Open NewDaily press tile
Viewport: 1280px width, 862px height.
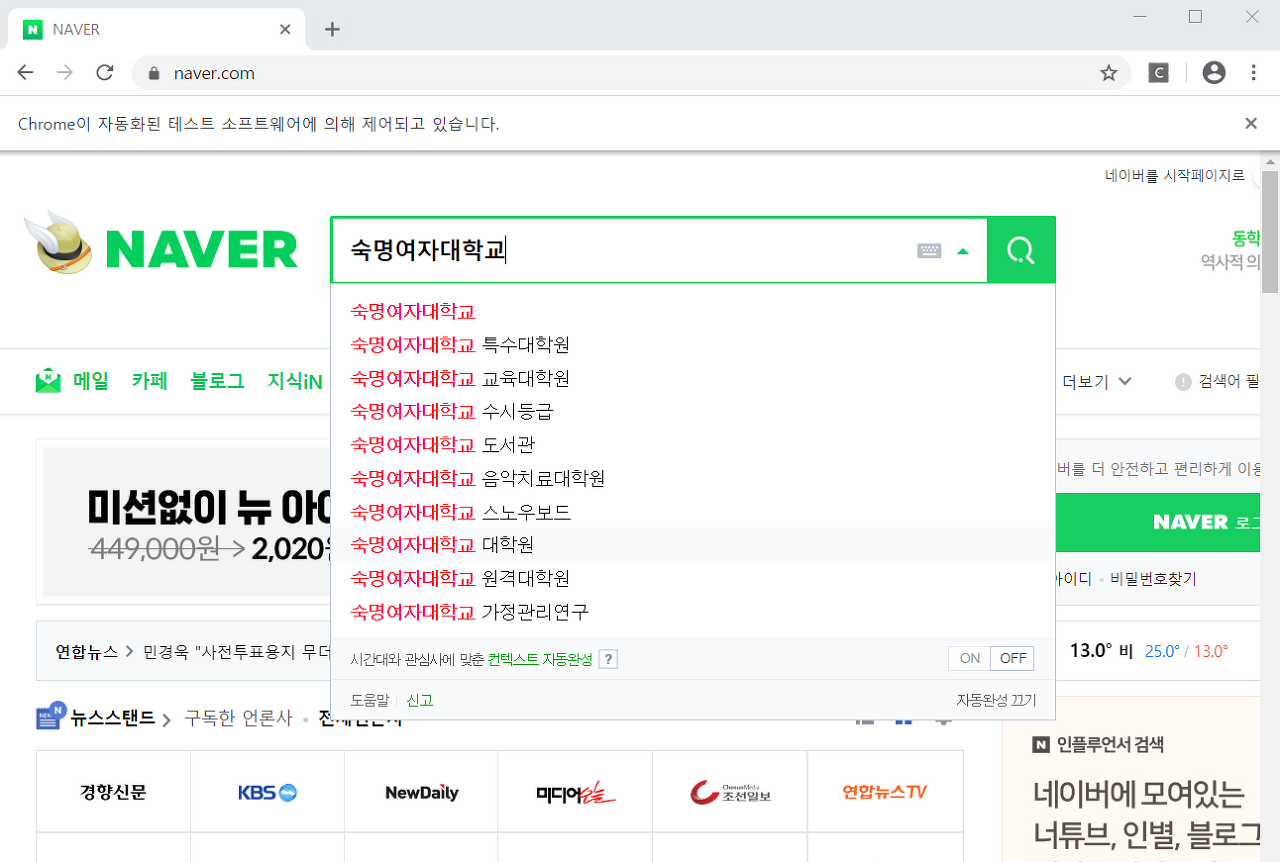tap(421, 792)
